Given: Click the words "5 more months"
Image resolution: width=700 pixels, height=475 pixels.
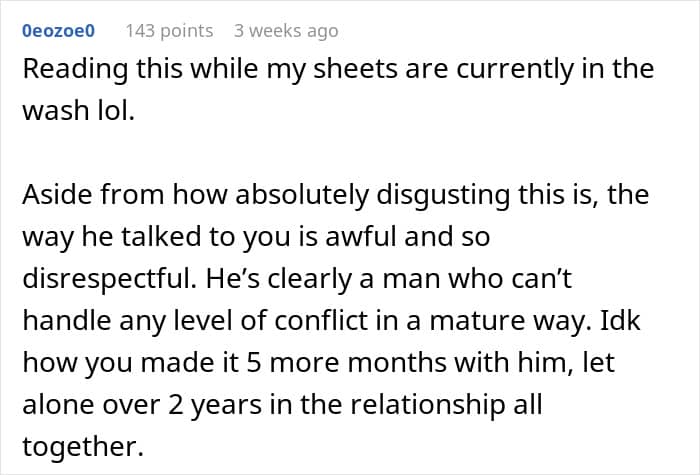Looking at the screenshot, I should (346, 362).
